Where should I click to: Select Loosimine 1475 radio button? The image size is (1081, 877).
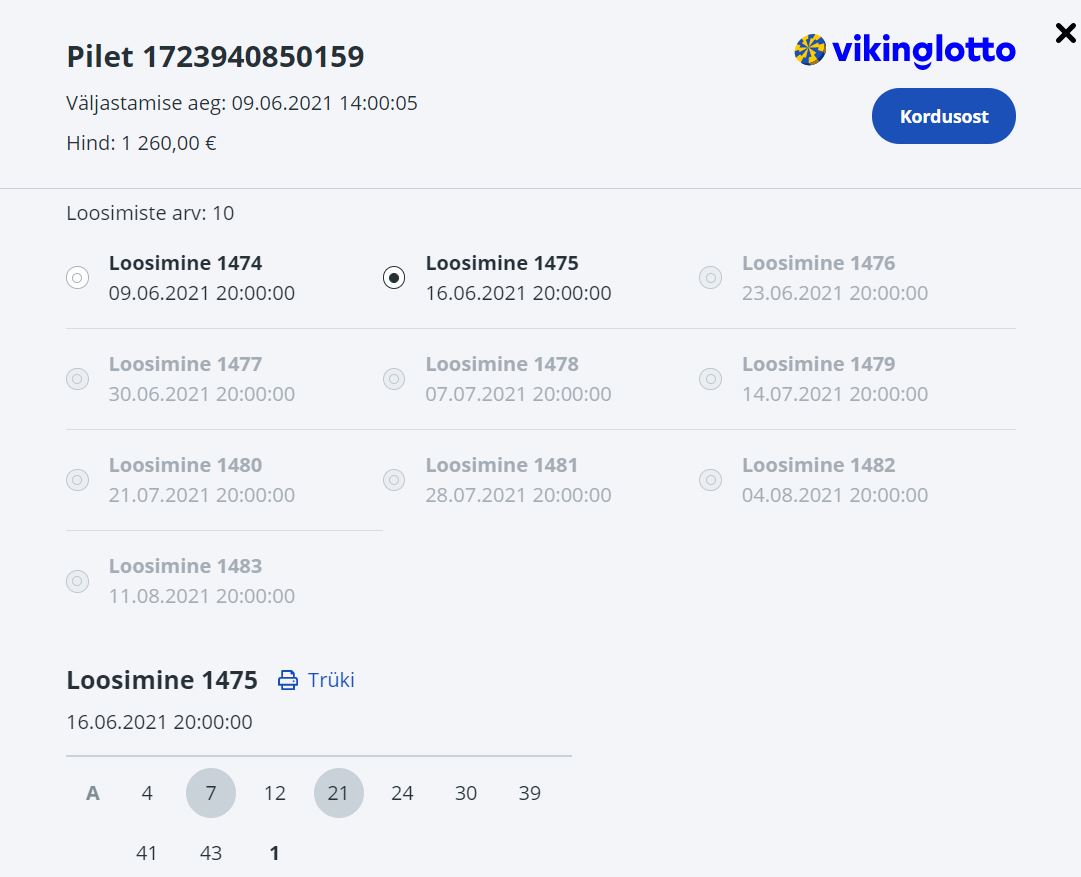point(394,278)
